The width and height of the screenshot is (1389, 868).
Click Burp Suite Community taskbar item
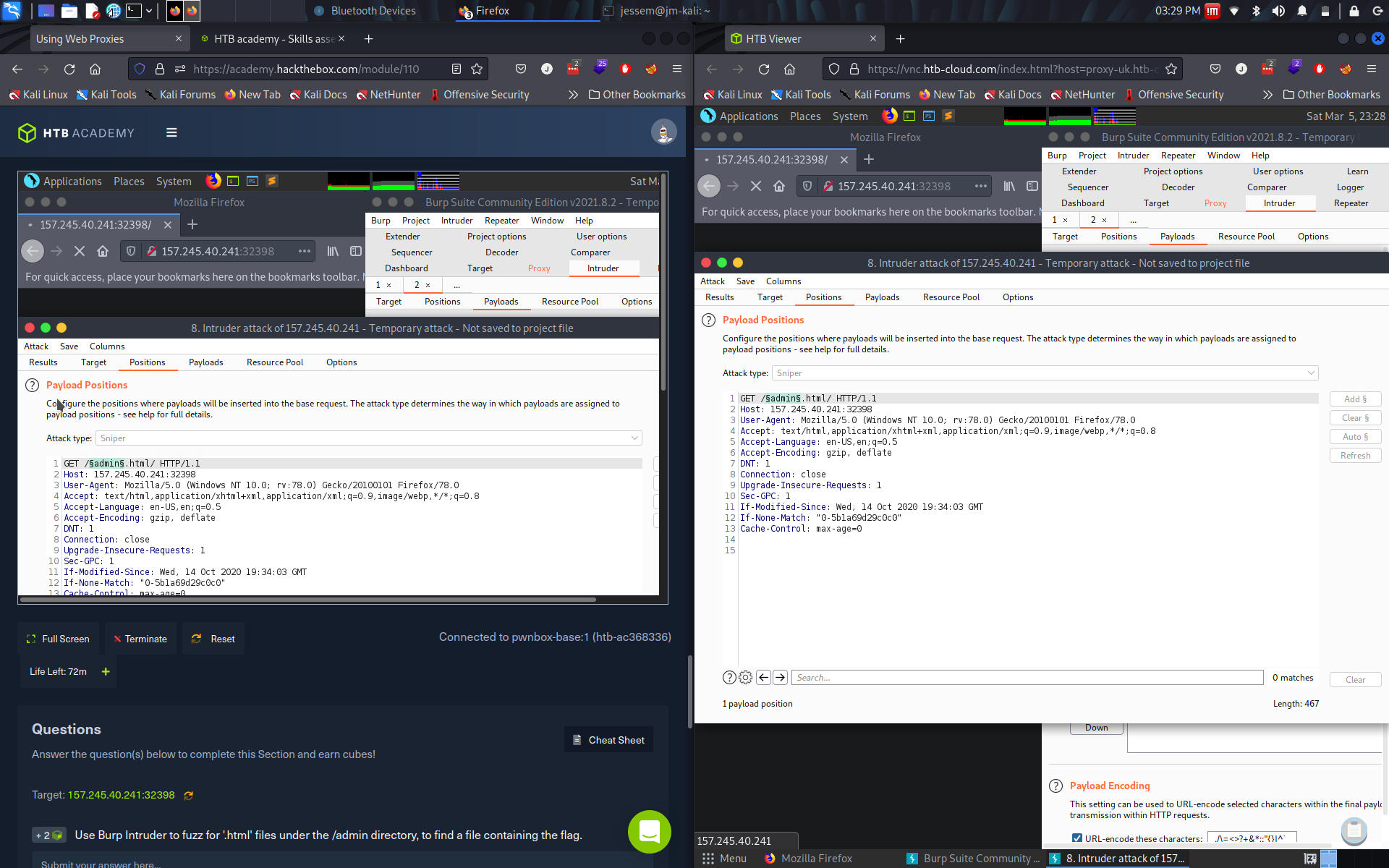coord(974,859)
